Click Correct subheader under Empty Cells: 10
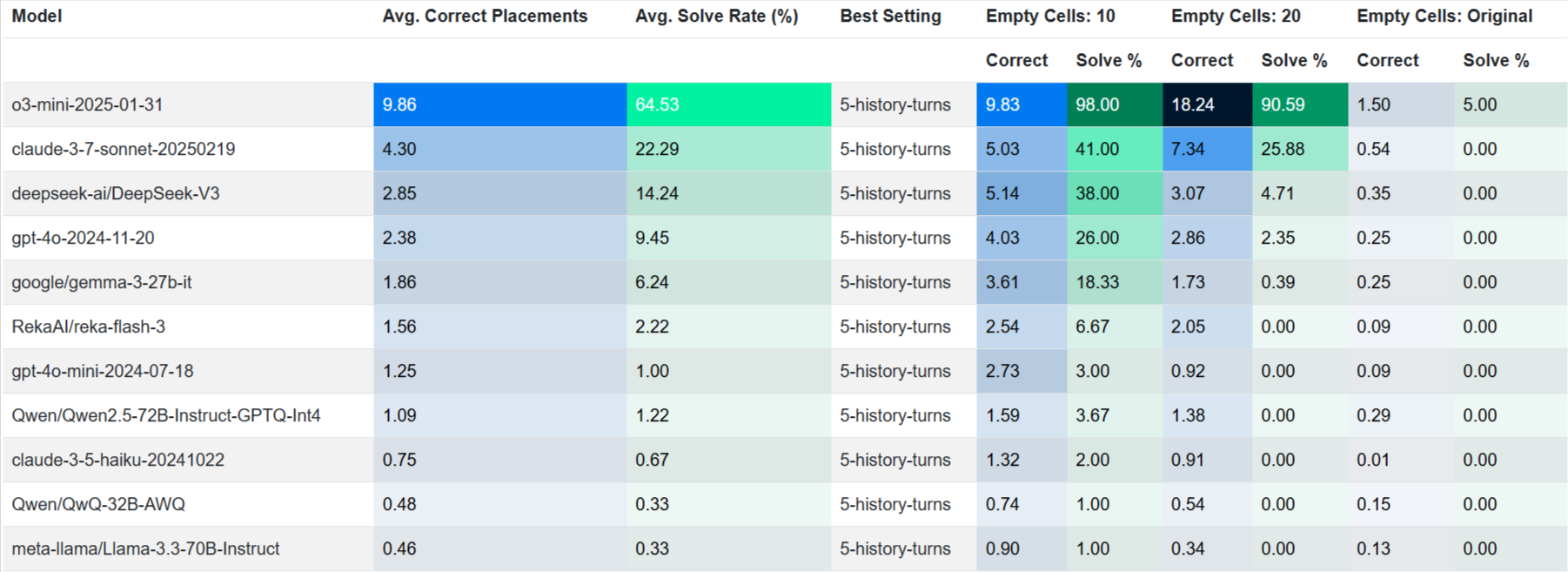The height and width of the screenshot is (572, 1568). pyautogui.click(x=1016, y=60)
